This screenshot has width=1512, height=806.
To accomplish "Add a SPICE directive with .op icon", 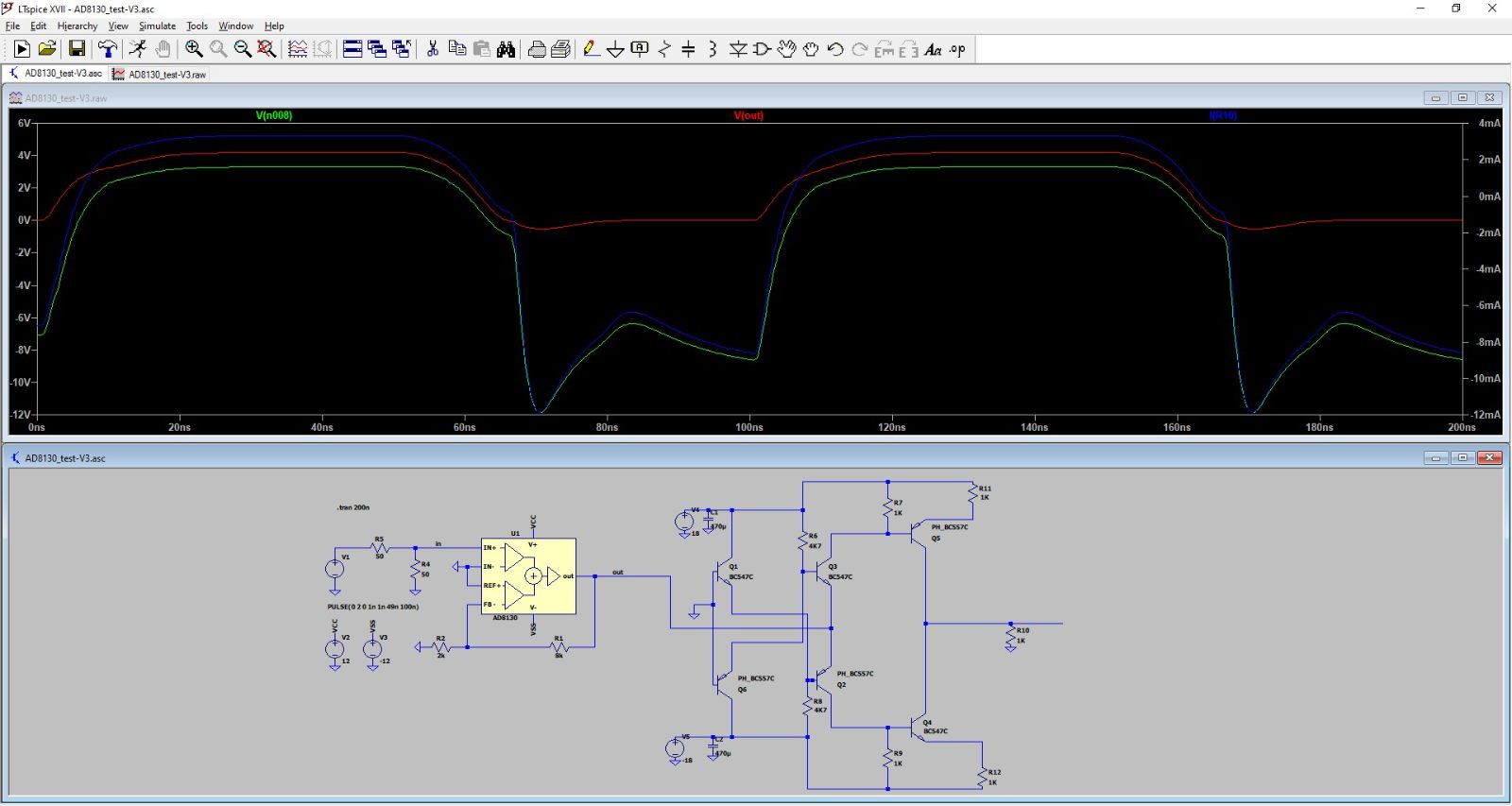I will coord(958,49).
